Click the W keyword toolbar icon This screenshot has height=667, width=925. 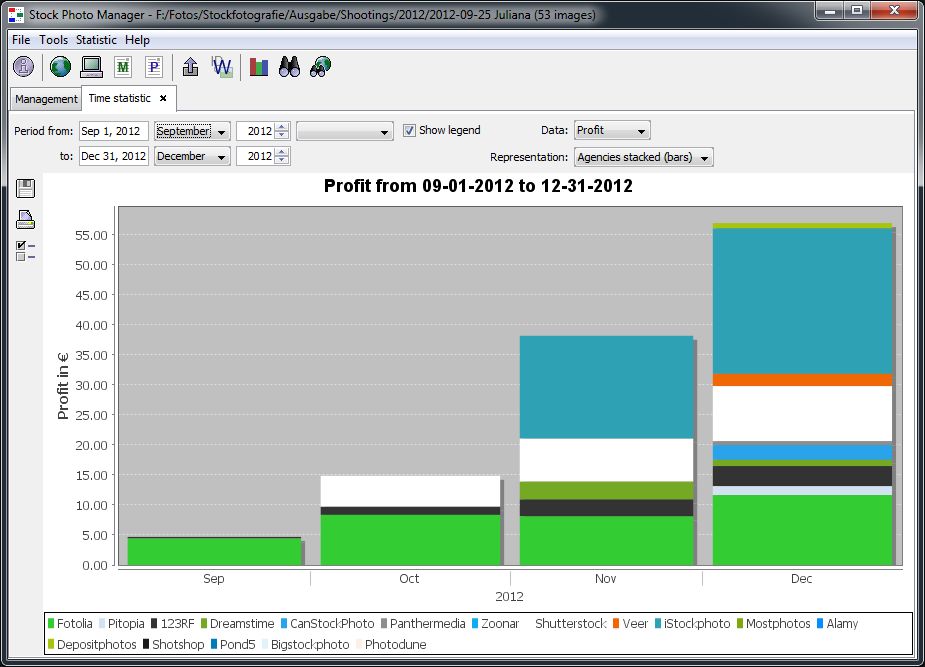pos(222,67)
